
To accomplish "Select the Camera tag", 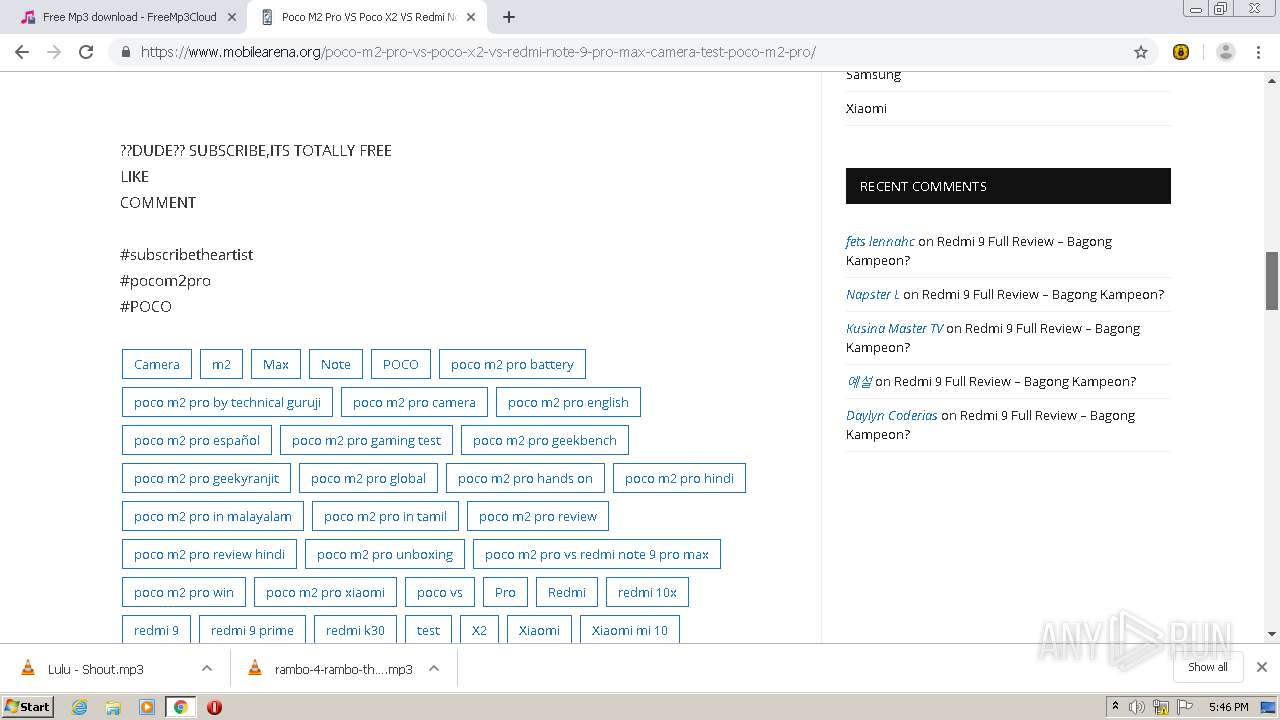I will [157, 364].
